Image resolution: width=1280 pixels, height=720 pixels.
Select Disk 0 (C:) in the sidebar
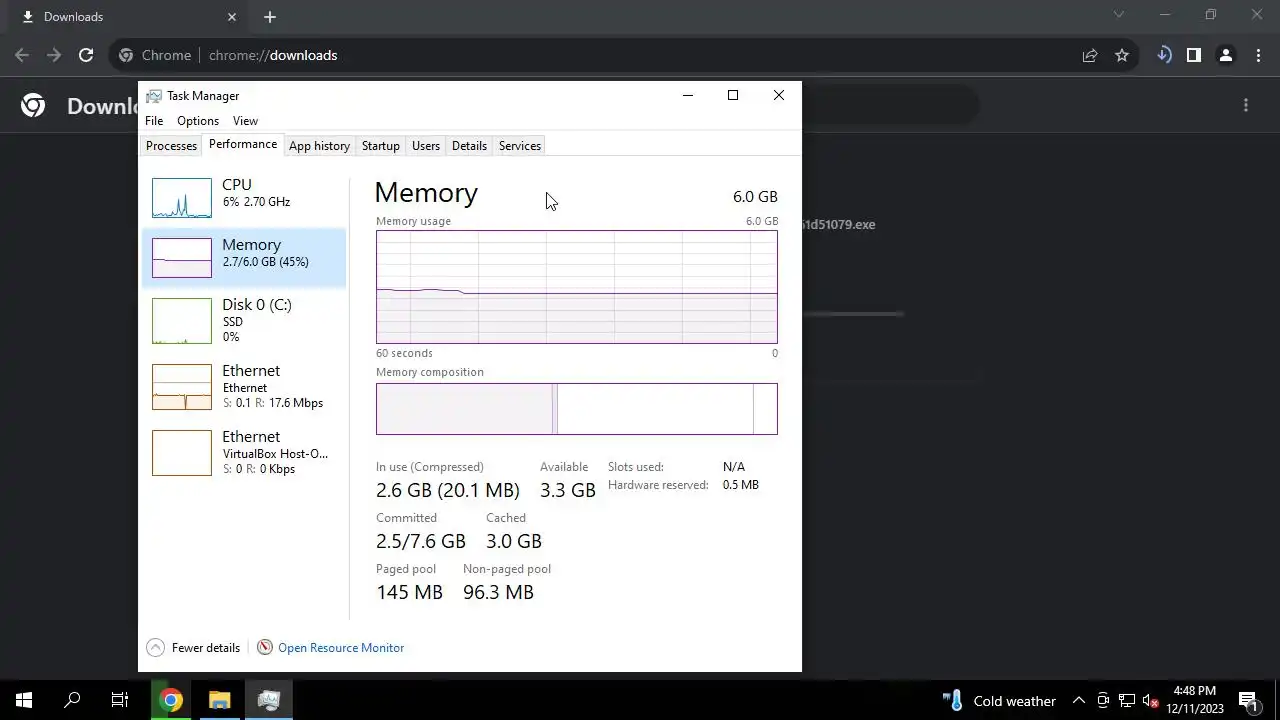pos(244,320)
